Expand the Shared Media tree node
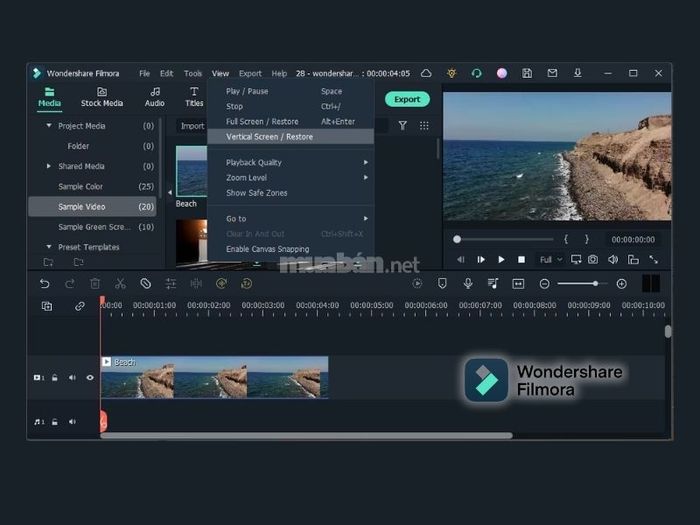Viewport: 700px width, 525px height. 49,166
